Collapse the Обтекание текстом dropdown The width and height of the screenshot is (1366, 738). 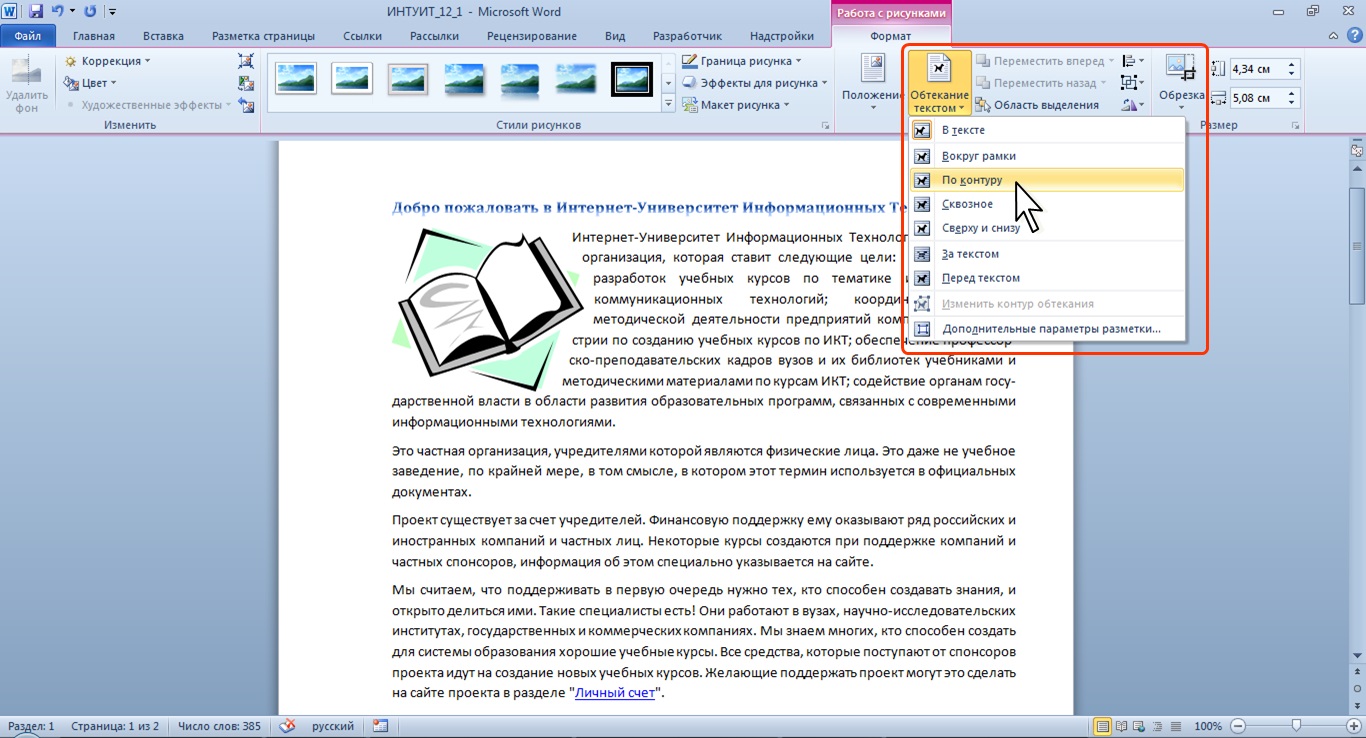pyautogui.click(x=940, y=84)
